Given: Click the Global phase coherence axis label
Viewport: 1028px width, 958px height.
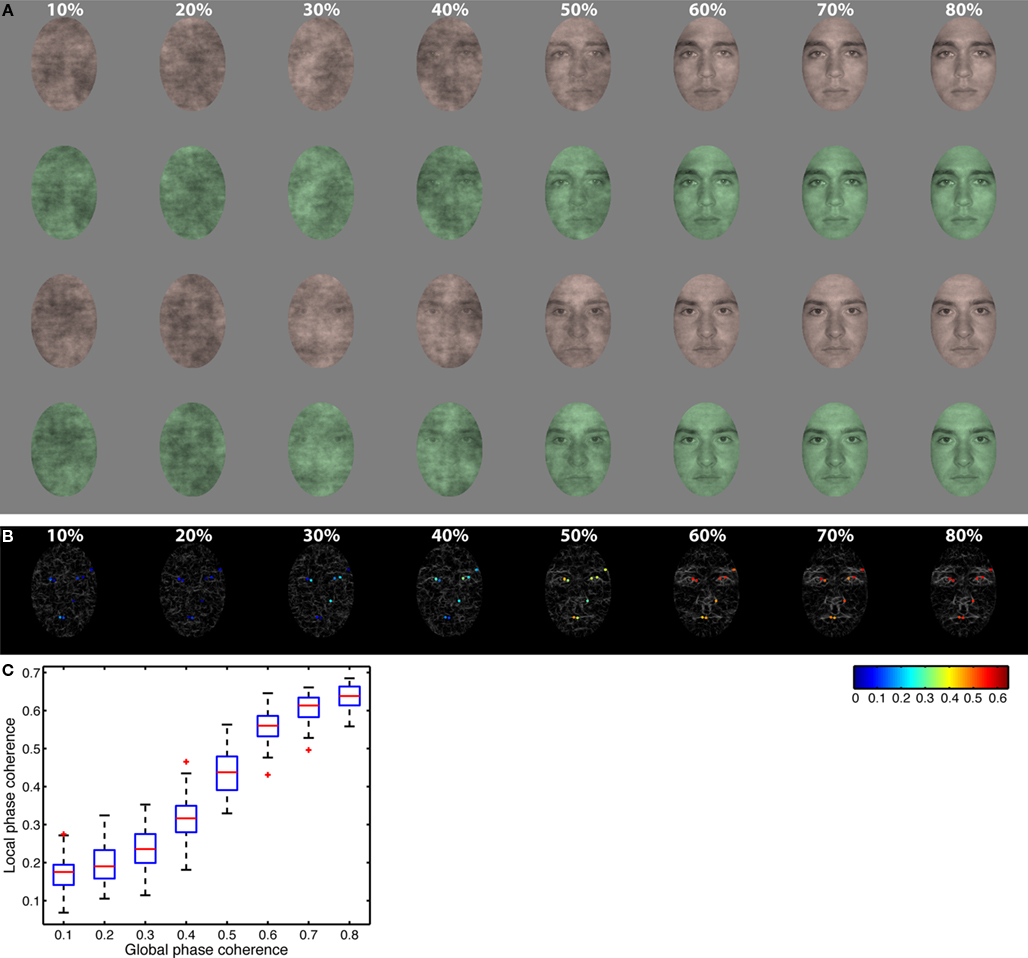Looking at the screenshot, I should (x=206, y=949).
